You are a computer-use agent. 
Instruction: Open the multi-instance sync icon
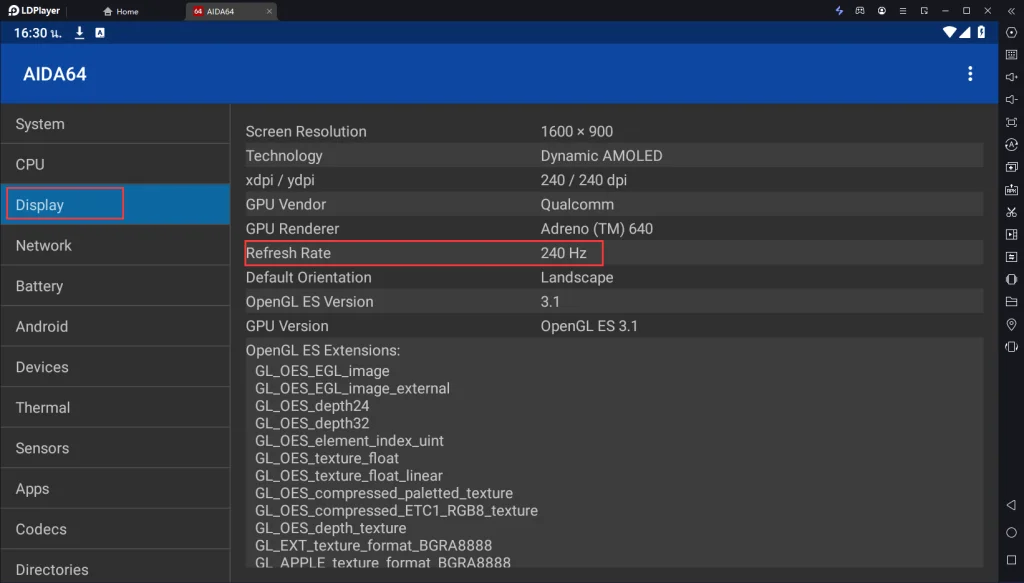pyautogui.click(x=1011, y=167)
